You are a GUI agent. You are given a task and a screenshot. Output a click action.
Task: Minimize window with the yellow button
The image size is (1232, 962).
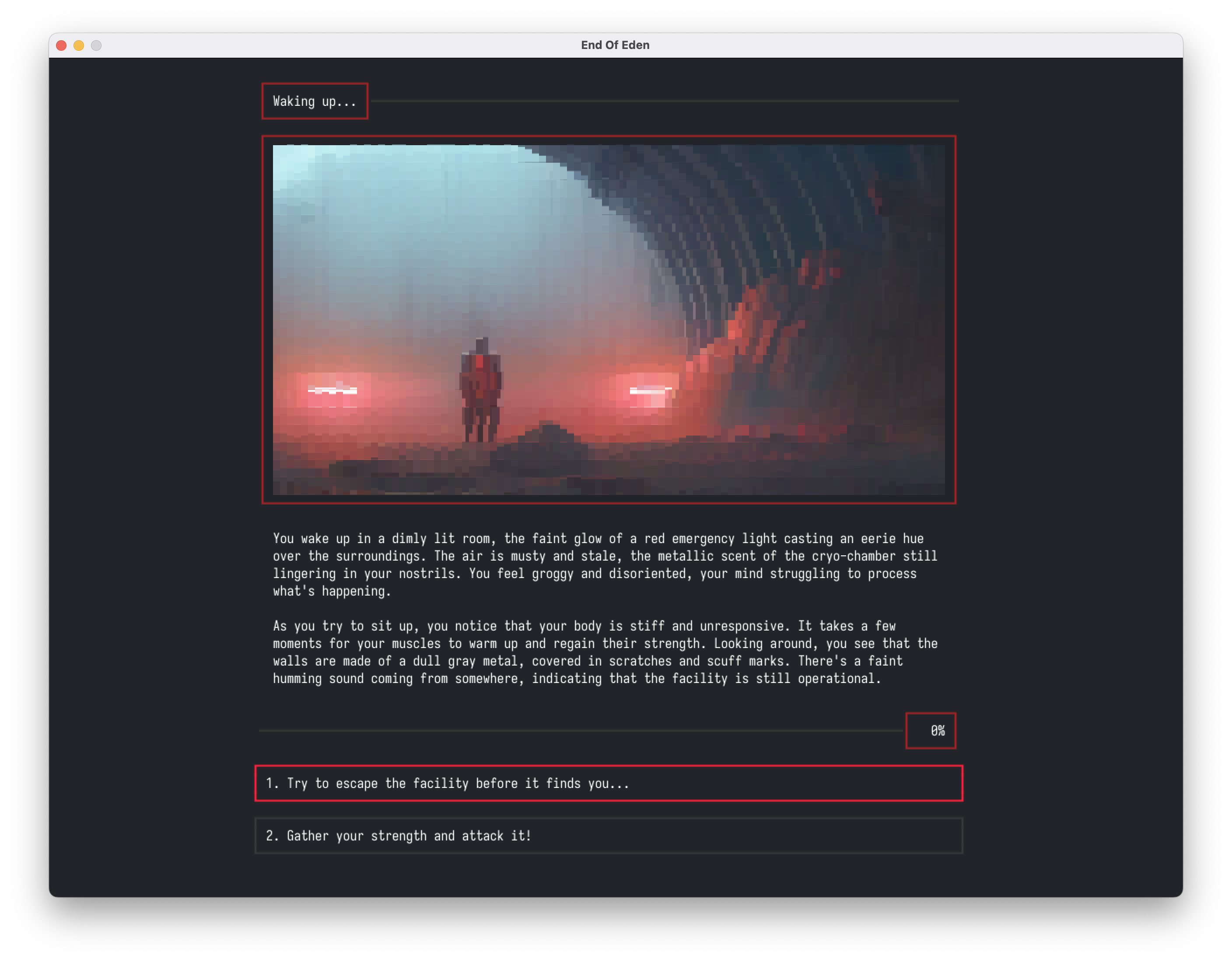(79, 45)
